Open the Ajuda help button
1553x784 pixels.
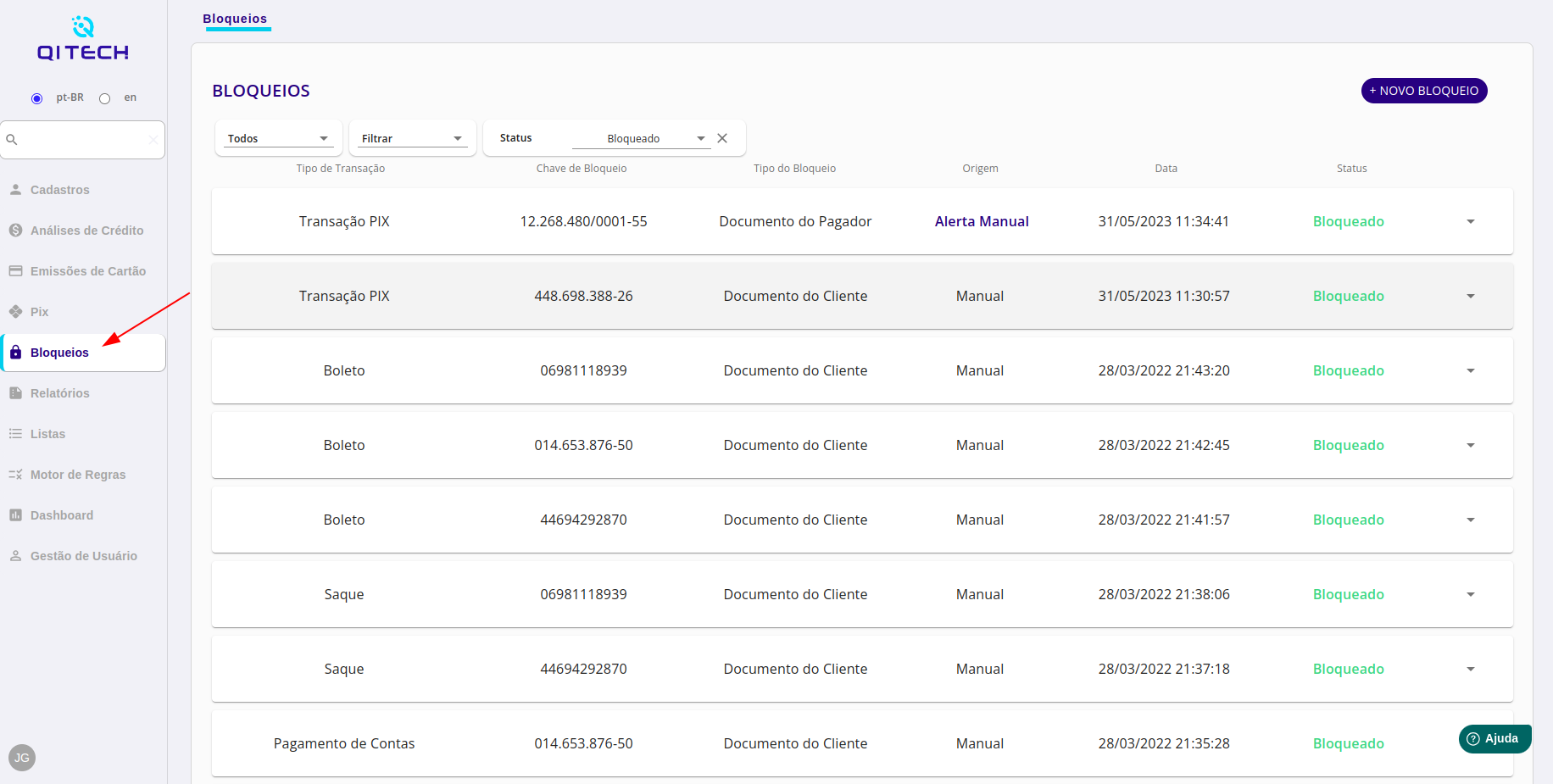point(1495,739)
